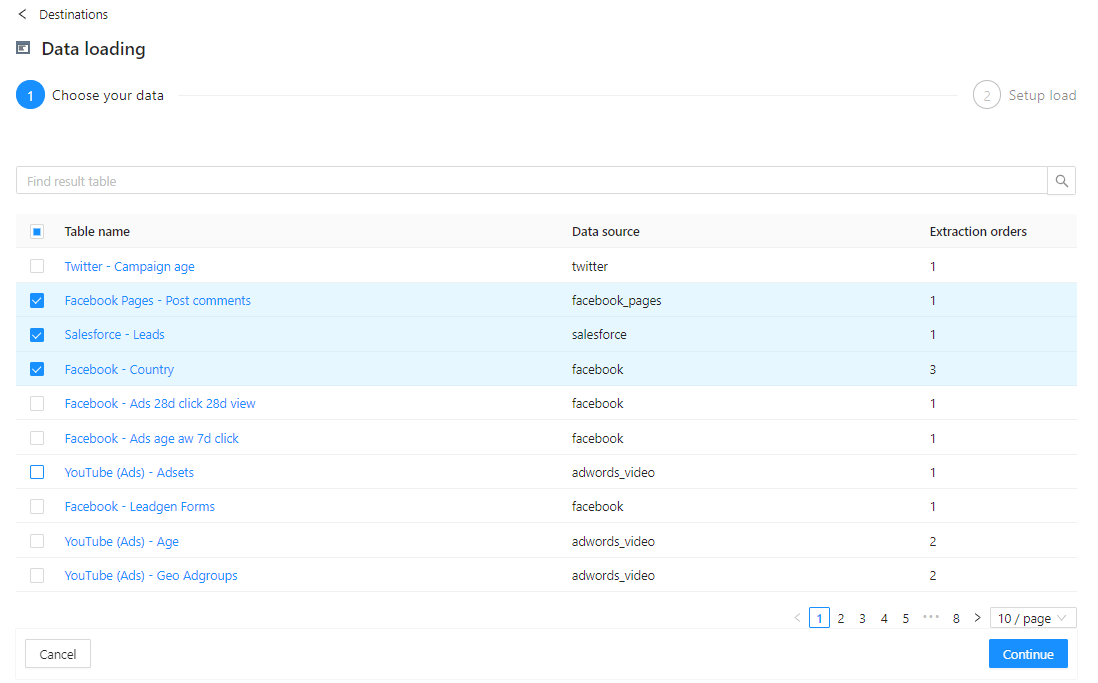1098x683 pixels.
Task: Uncheck the Facebook - Country checkbox
Action: coord(37,369)
